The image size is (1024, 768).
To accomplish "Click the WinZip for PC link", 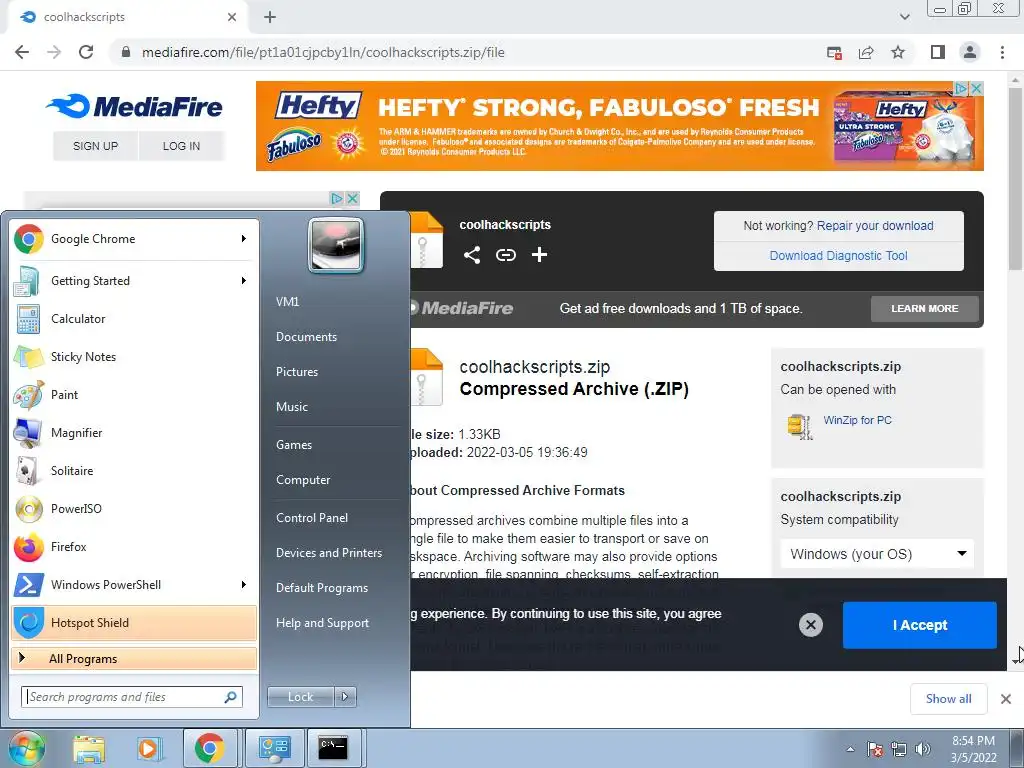I will pos(857,420).
